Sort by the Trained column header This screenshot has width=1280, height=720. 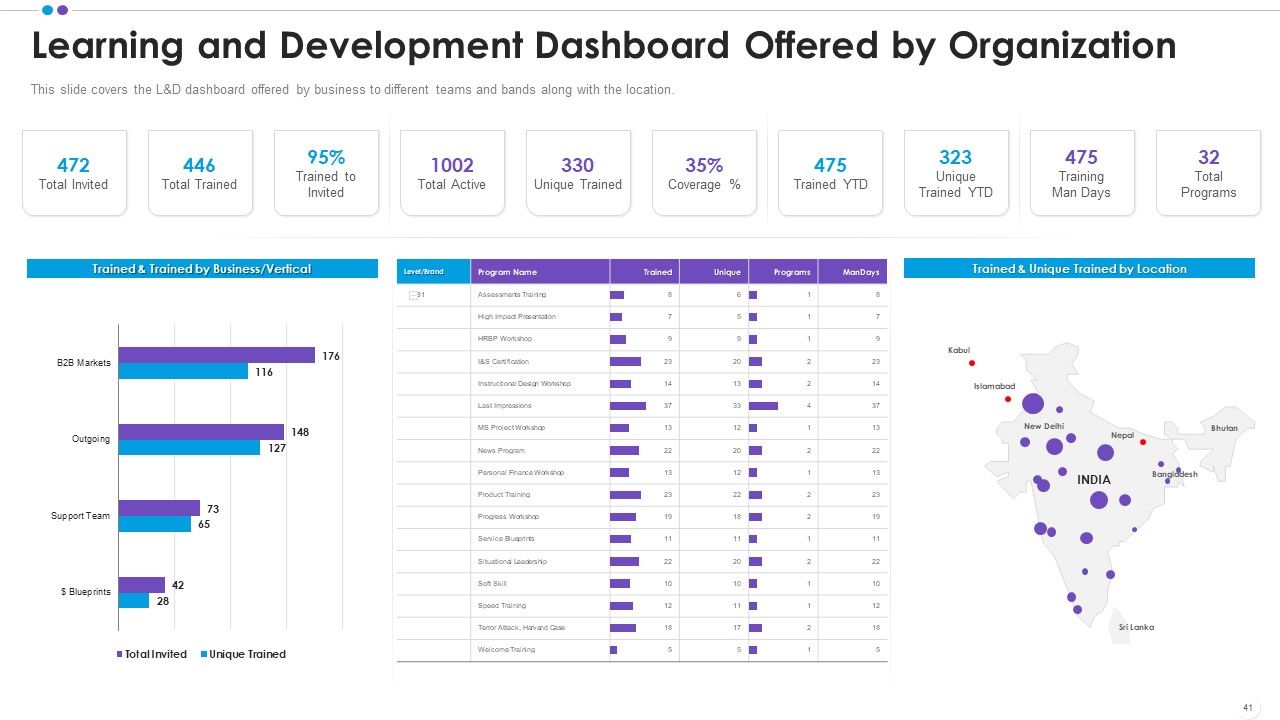645,272
